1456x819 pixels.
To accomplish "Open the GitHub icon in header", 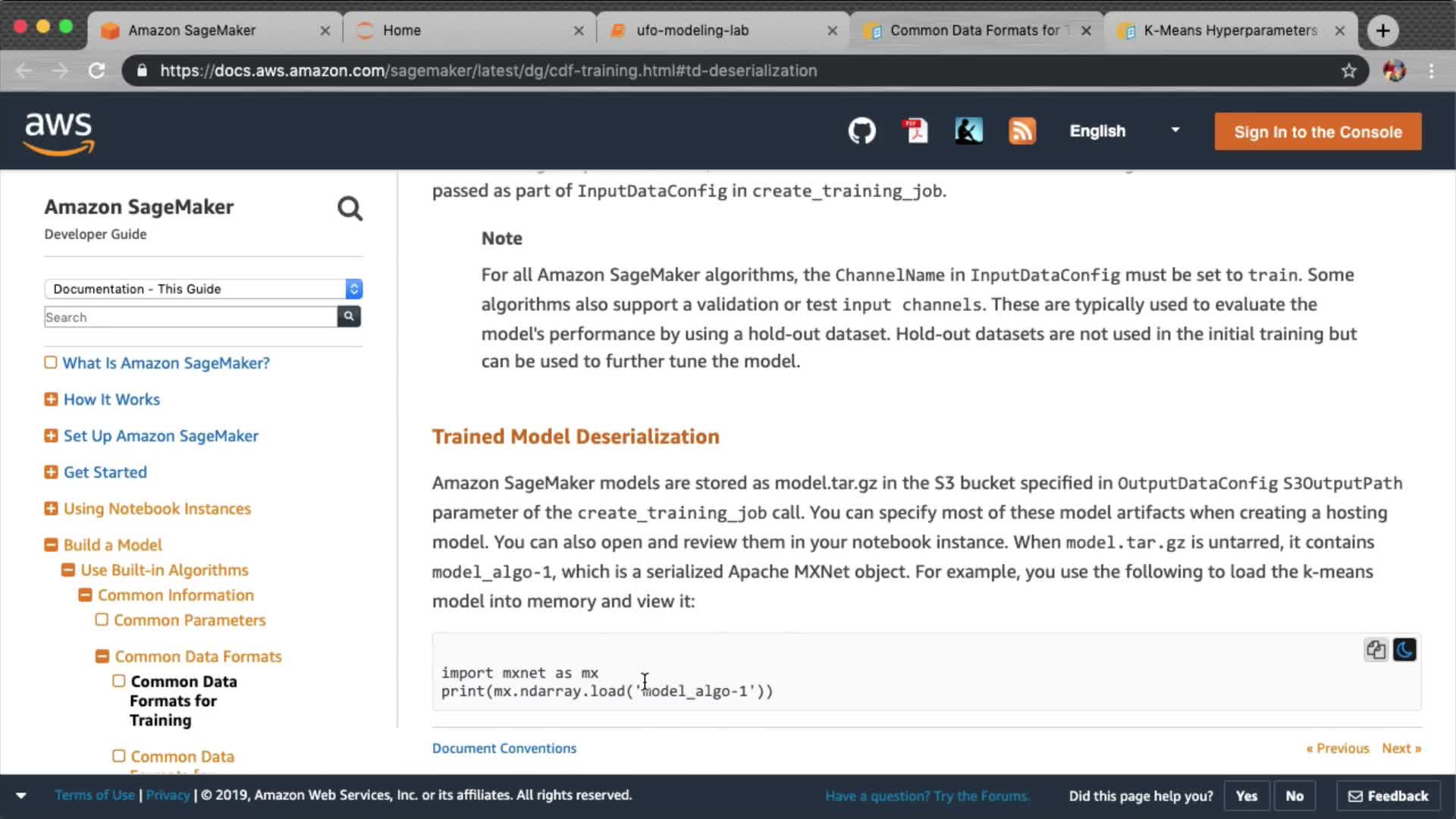I will (861, 131).
